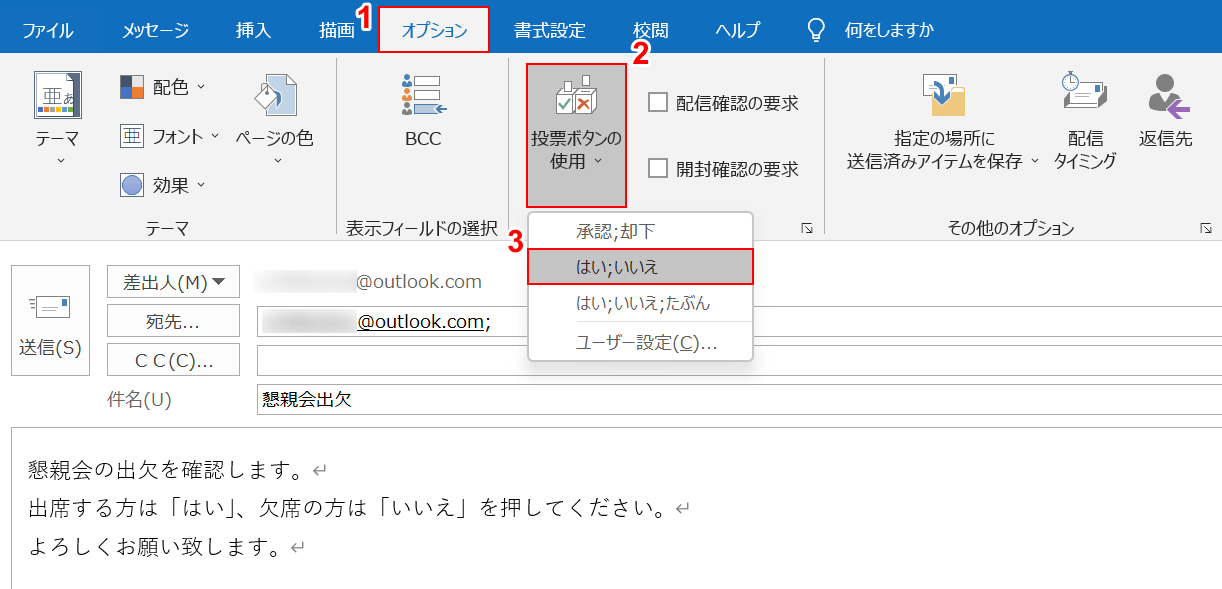Select the オプション tab
This screenshot has height=589, width=1222.
click(x=434, y=30)
